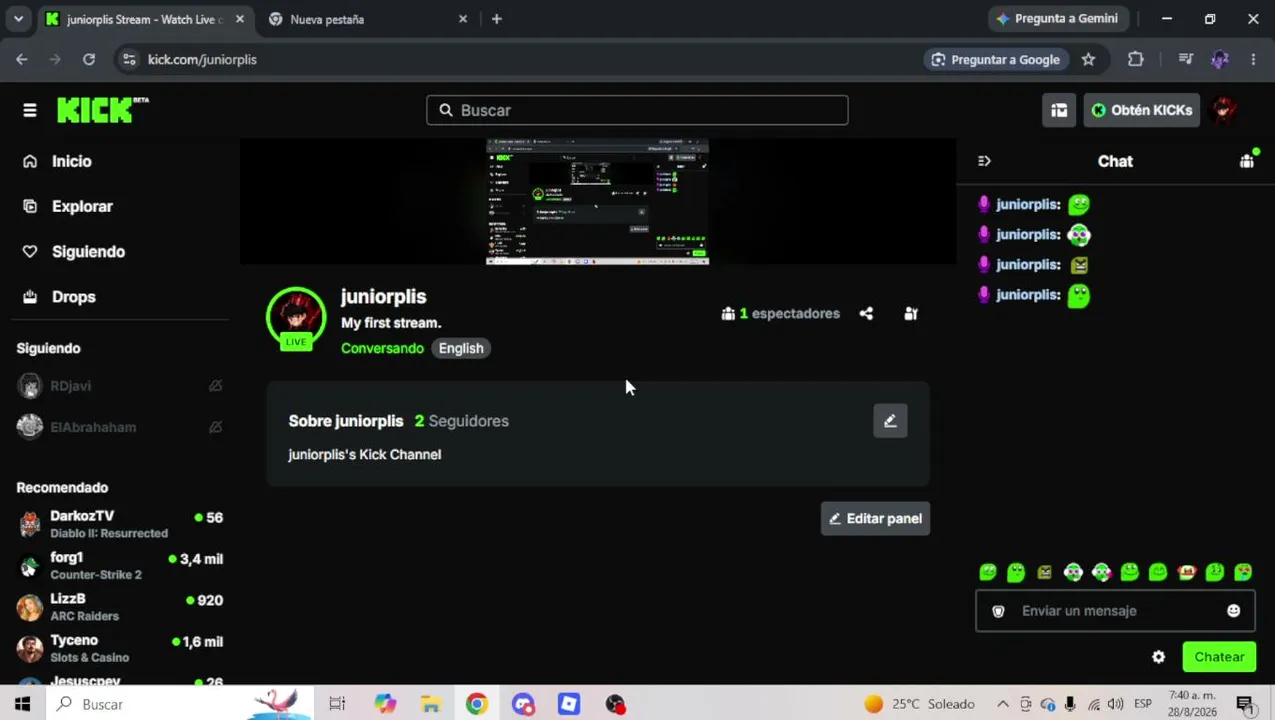The image size is (1275, 720).
Task: Insert the crying heart-eyes emote at row end
Action: [x=1243, y=572]
